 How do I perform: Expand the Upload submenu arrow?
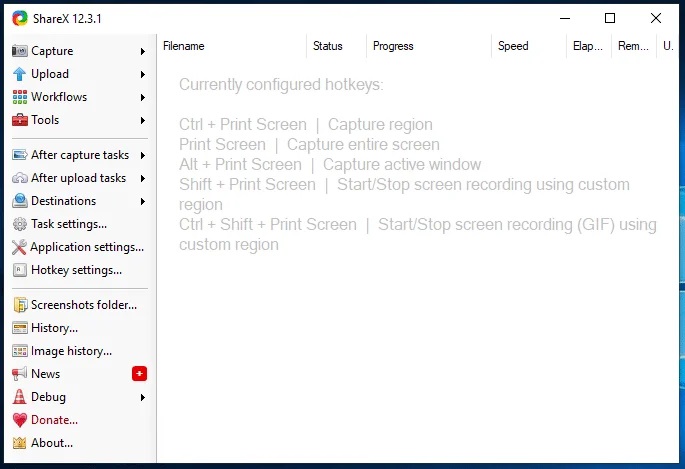tap(143, 74)
